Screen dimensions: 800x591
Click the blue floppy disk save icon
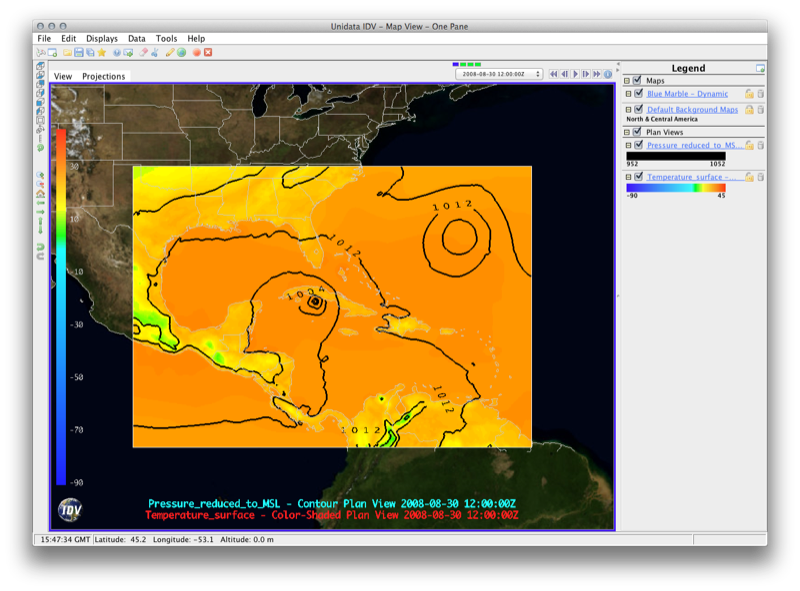[x=78, y=52]
